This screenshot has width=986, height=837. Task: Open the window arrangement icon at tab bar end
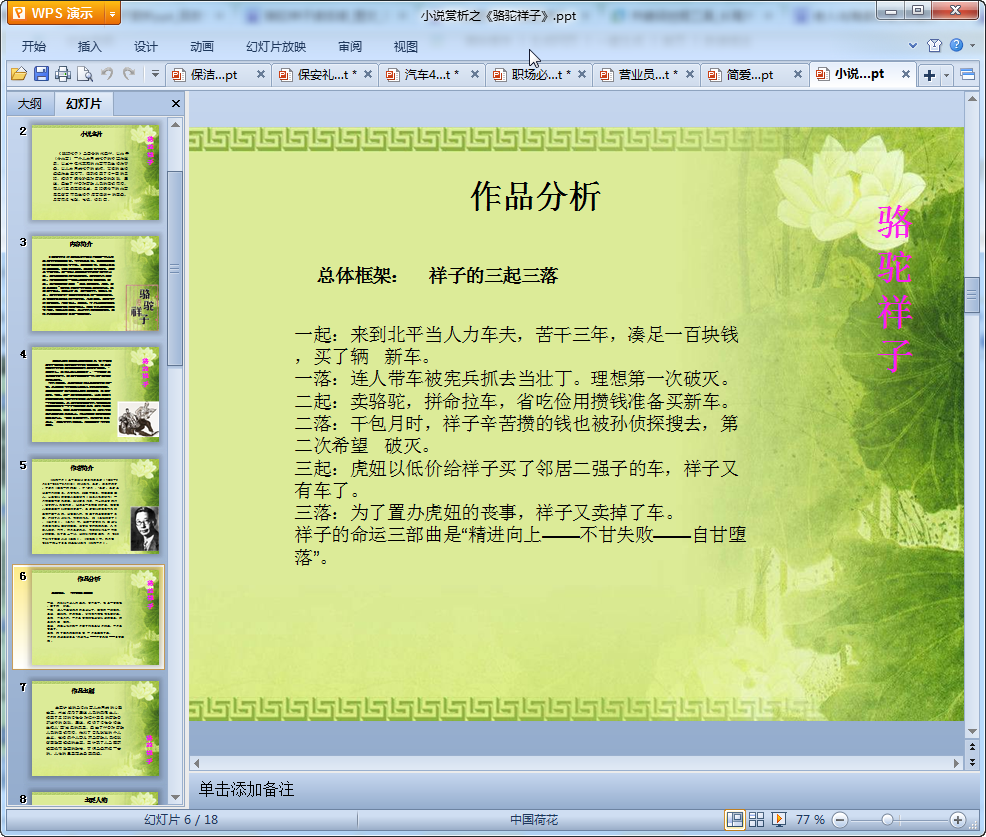[968, 75]
